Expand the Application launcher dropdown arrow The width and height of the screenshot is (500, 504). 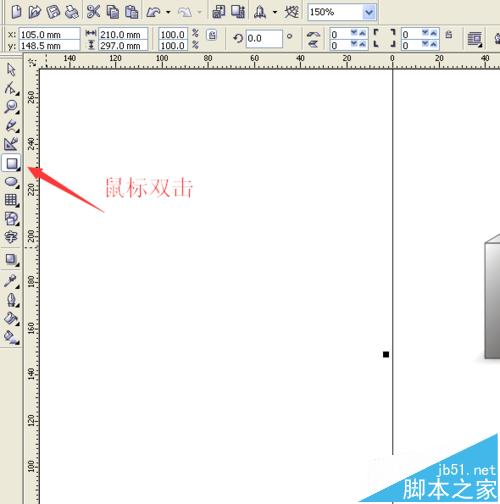(275, 12)
